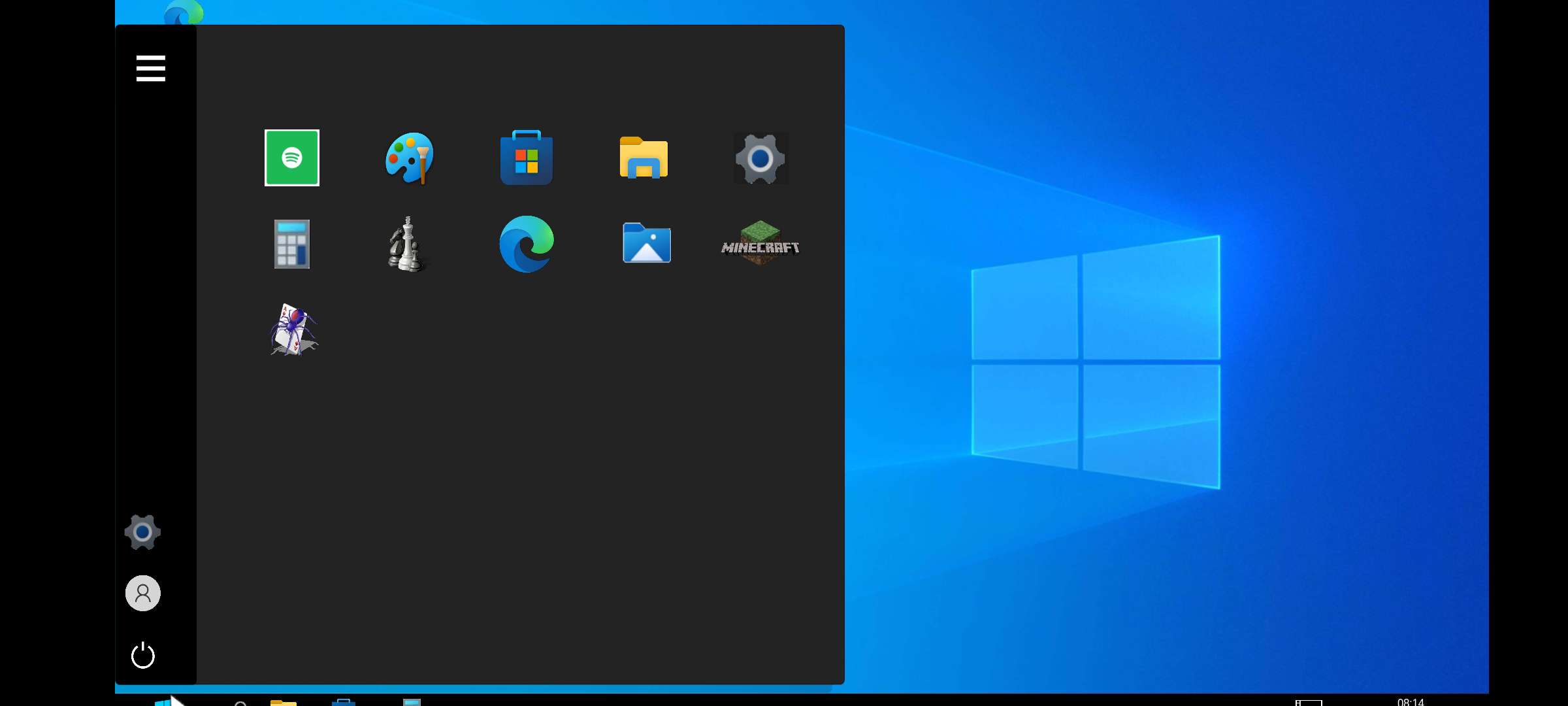Open Spider Solitaire game tile
The image size is (1568, 706).
coord(293,329)
